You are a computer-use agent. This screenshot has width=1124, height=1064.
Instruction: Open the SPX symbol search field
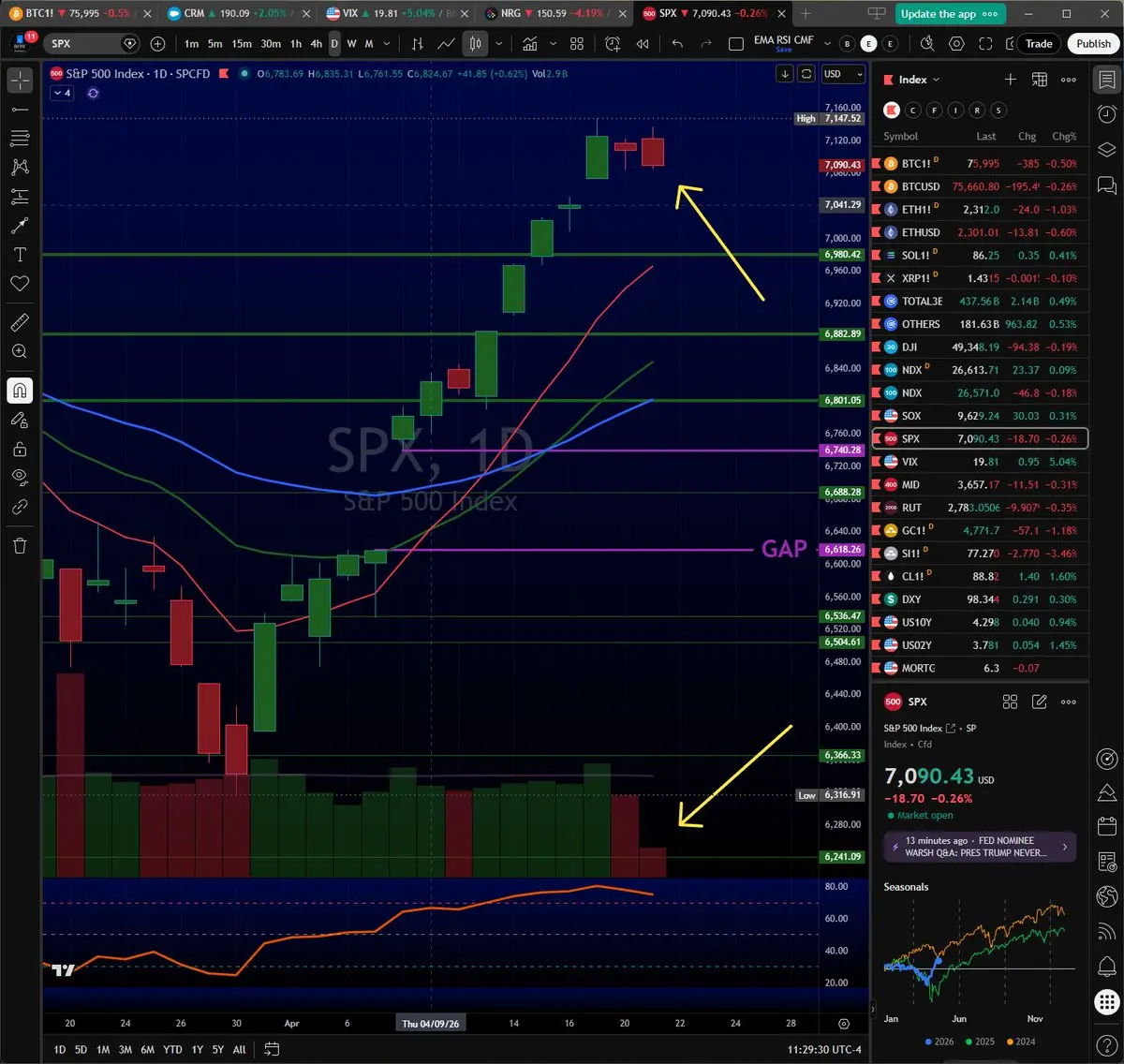click(94, 44)
